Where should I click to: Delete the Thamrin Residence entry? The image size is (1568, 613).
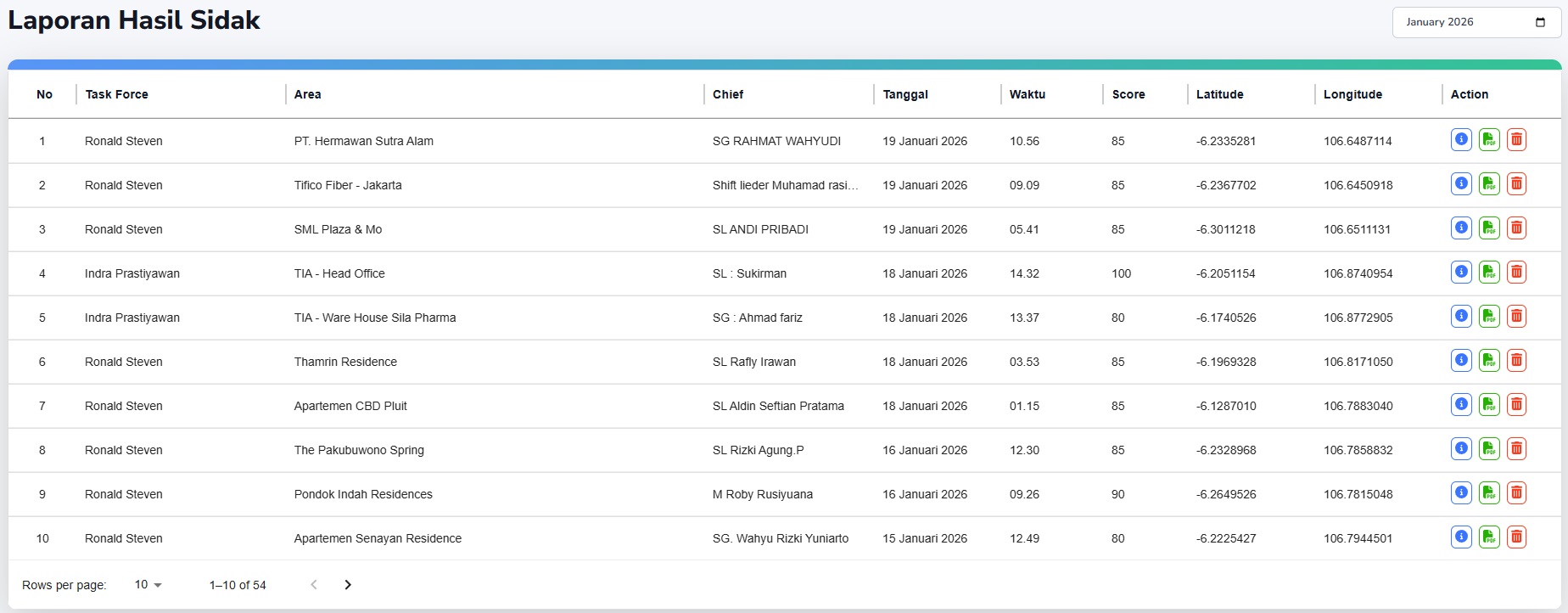click(x=1516, y=361)
